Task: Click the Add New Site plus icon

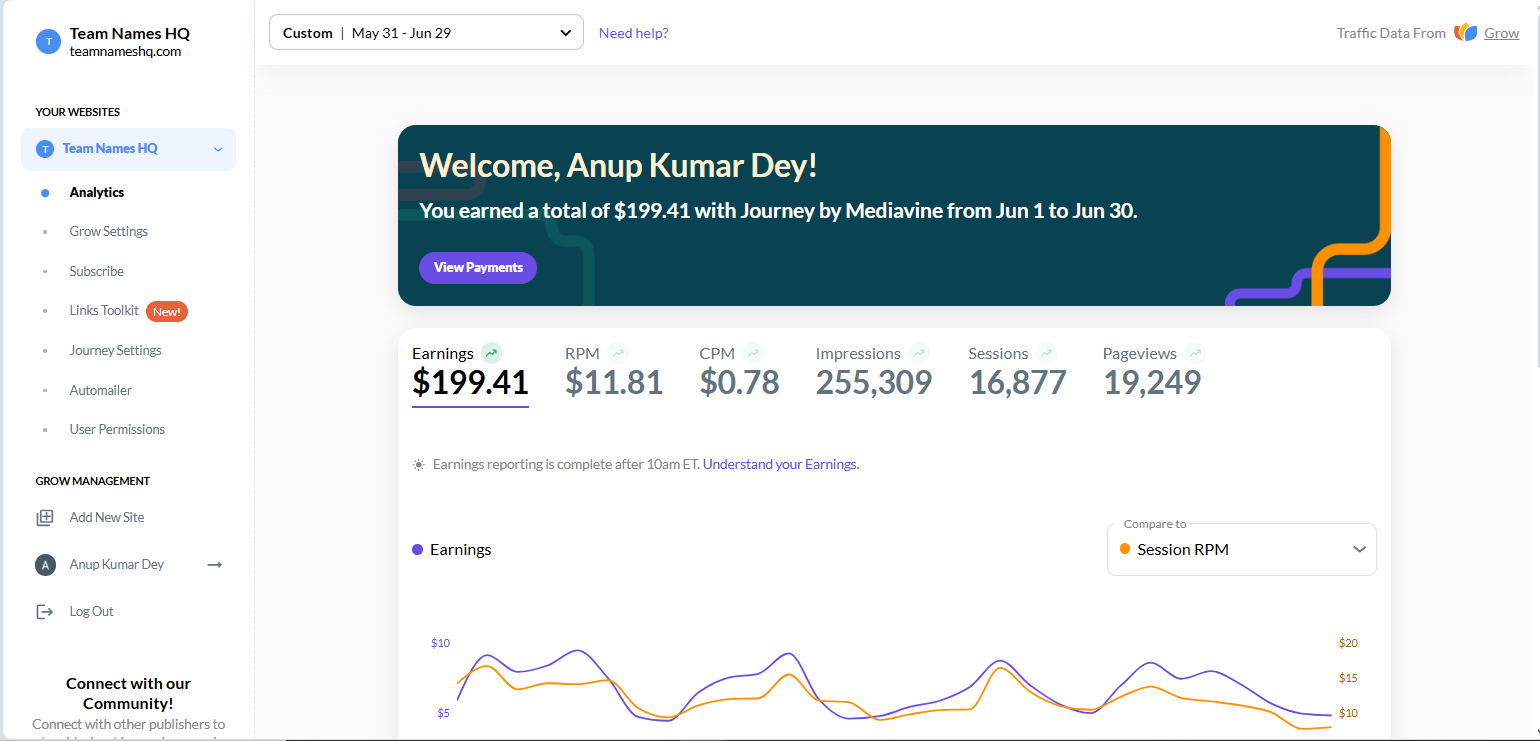Action: coord(45,517)
